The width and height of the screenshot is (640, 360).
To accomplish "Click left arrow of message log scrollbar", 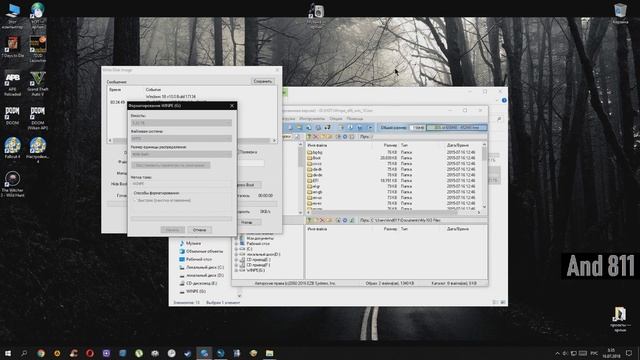I will [110, 140].
